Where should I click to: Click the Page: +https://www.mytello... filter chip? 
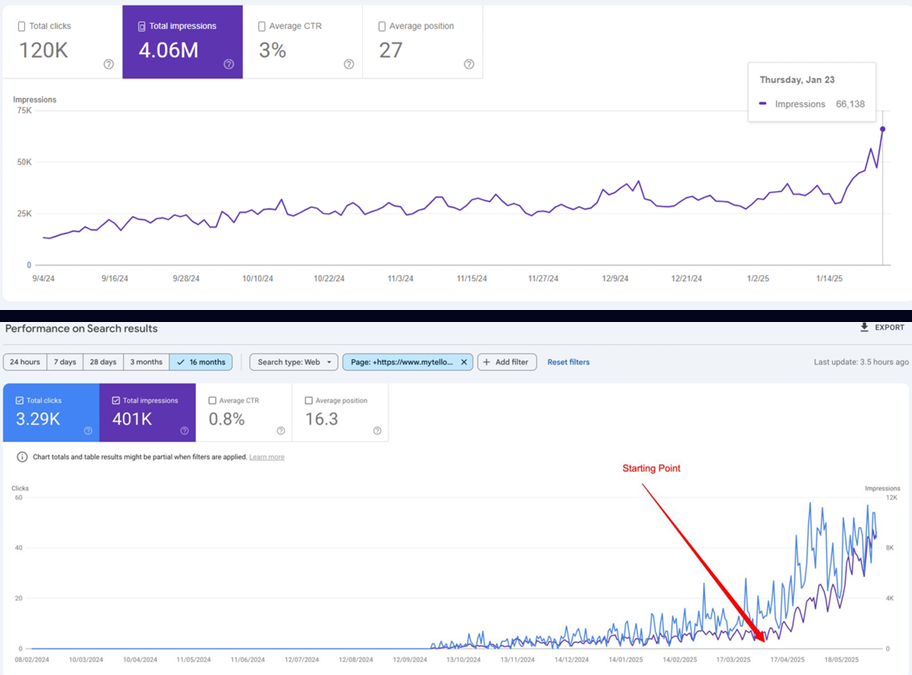pos(407,362)
